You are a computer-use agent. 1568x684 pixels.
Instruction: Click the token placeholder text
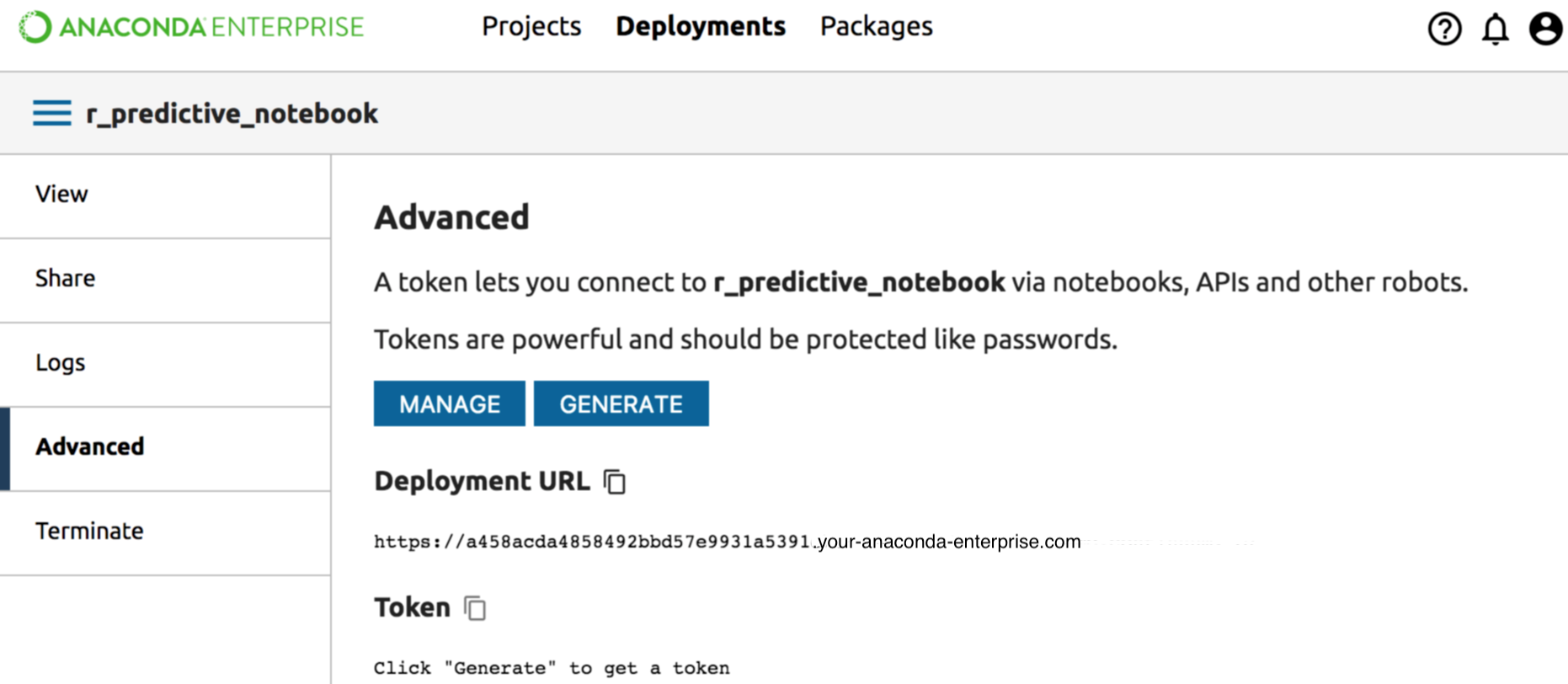(552, 668)
